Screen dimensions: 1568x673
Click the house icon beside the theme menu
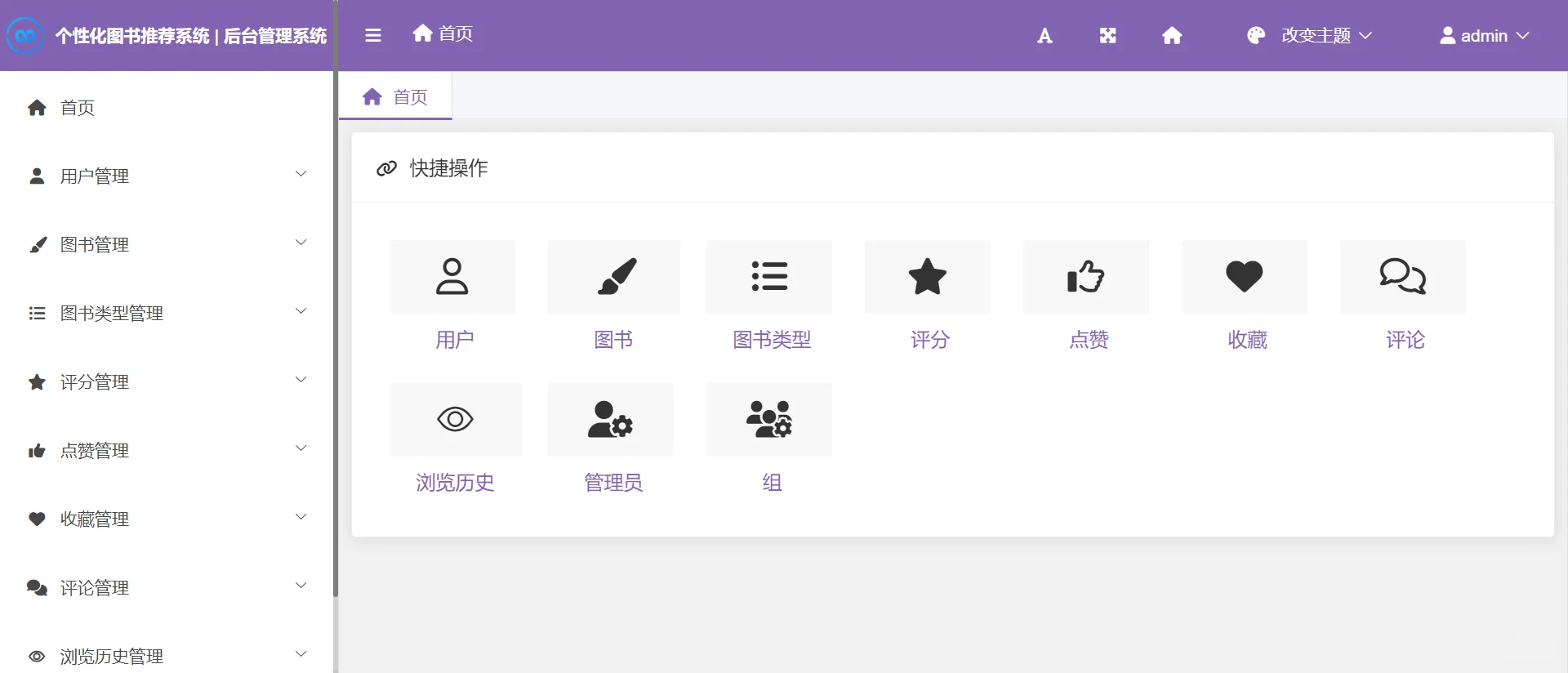[1172, 35]
